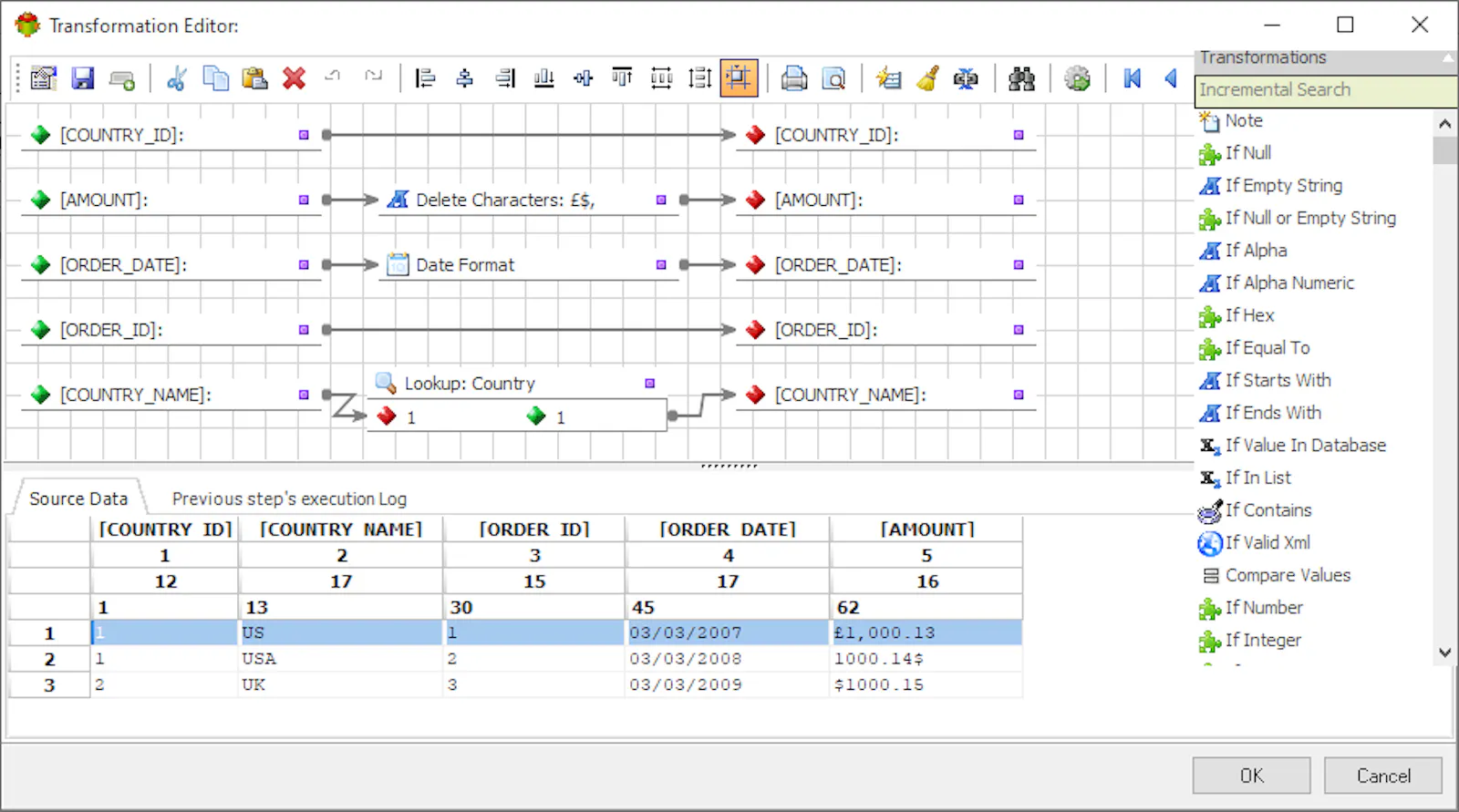This screenshot has width=1459, height=812.
Task: Paste with the clipboard icon
Action: click(254, 79)
